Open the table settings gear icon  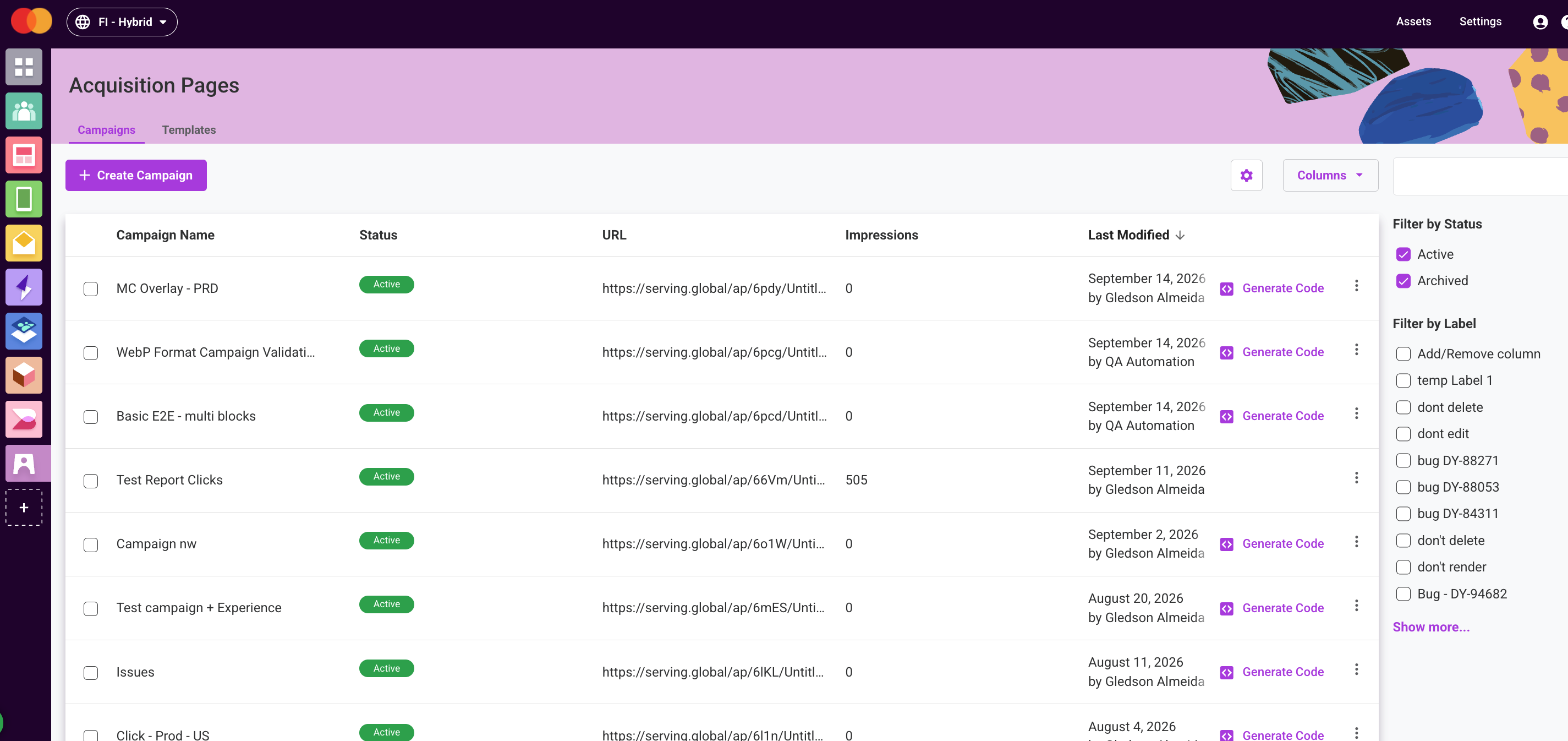click(1246, 176)
